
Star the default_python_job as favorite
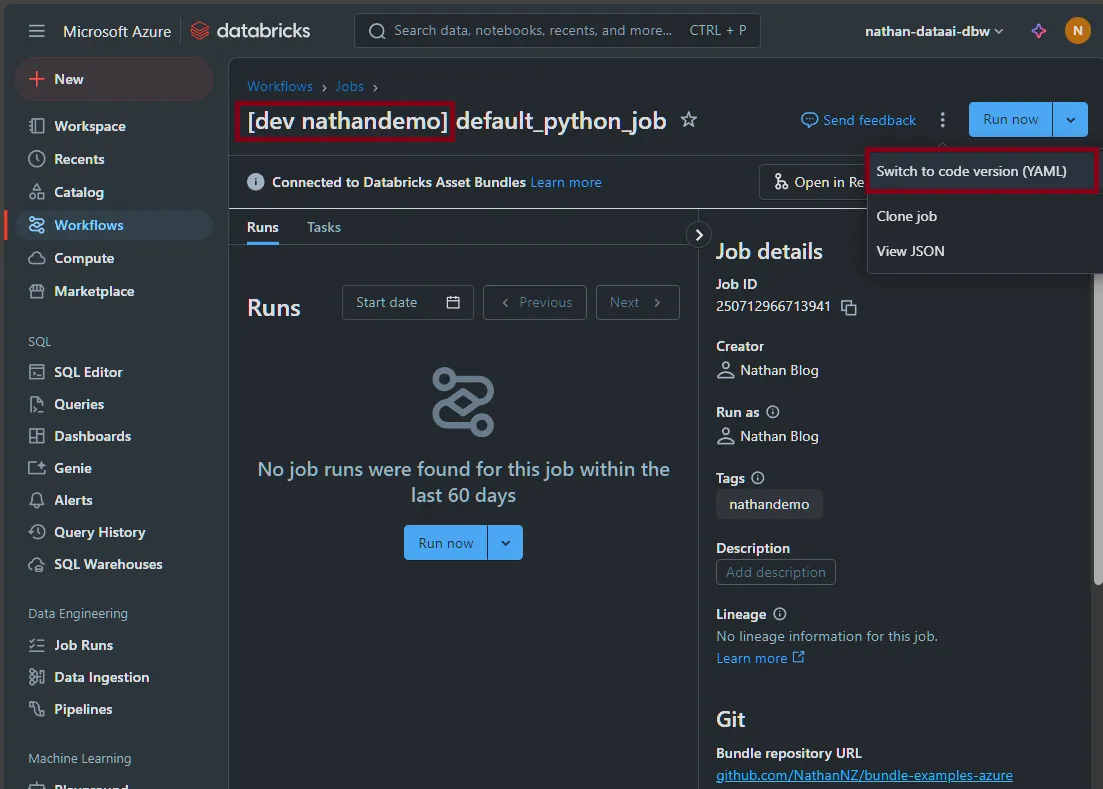tap(688, 120)
